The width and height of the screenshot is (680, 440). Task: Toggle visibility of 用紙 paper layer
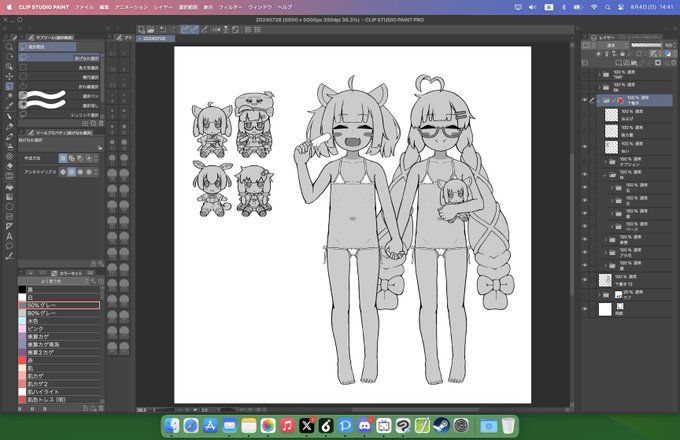point(585,309)
